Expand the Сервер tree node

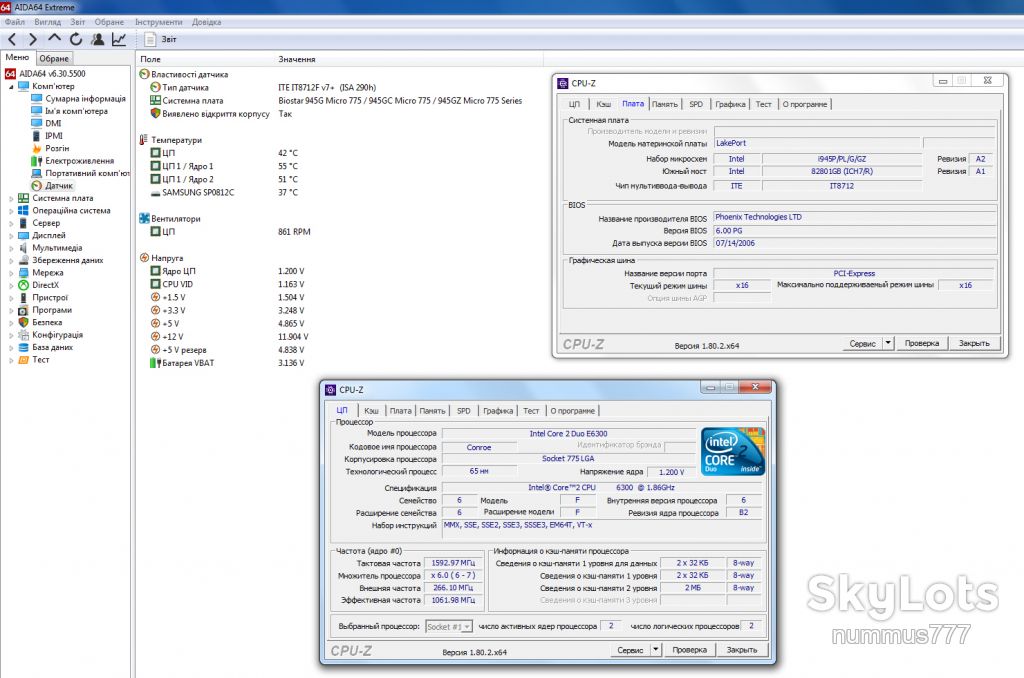pos(11,223)
